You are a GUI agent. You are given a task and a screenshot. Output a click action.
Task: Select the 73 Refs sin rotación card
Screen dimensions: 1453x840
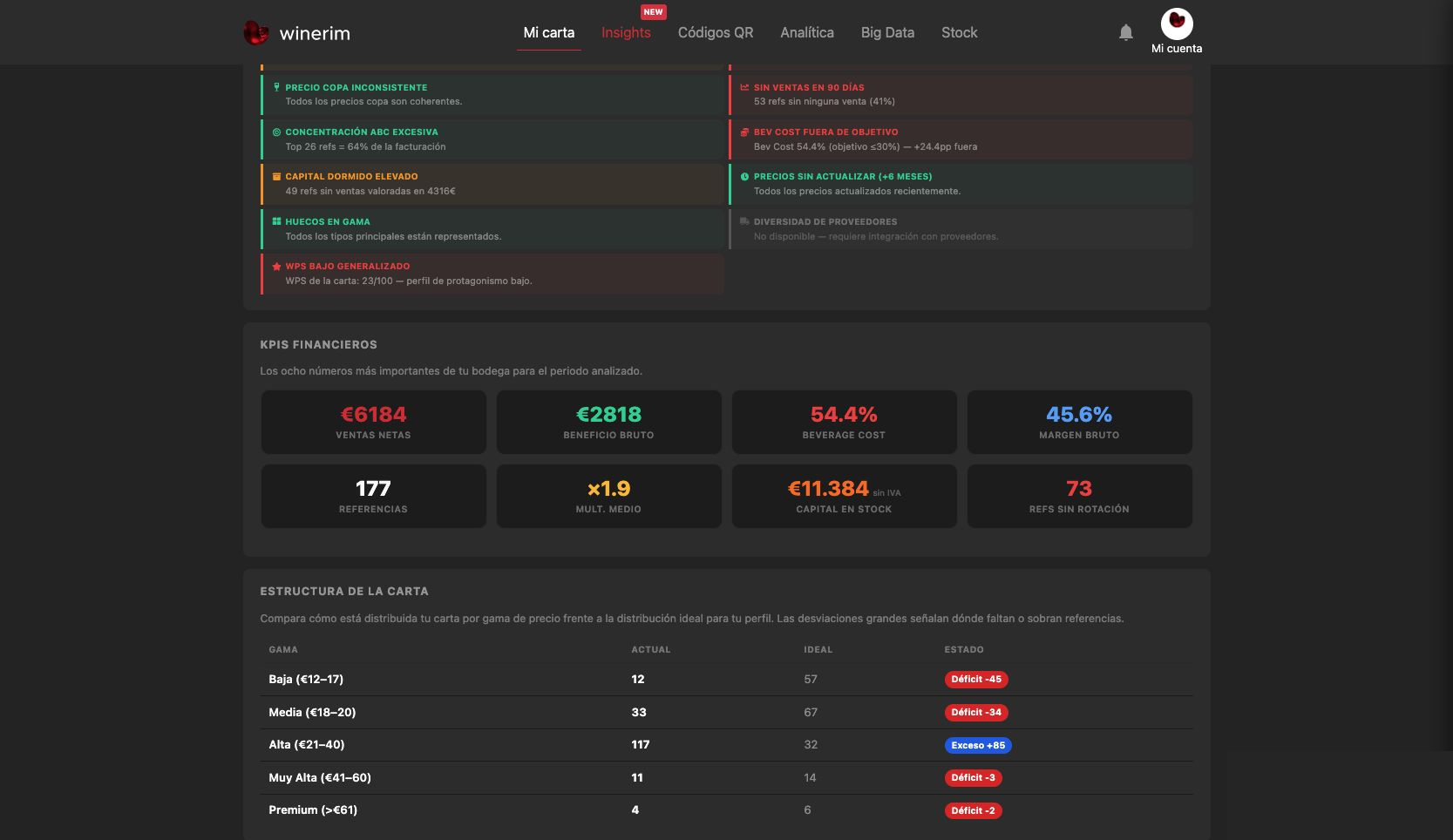tap(1080, 496)
